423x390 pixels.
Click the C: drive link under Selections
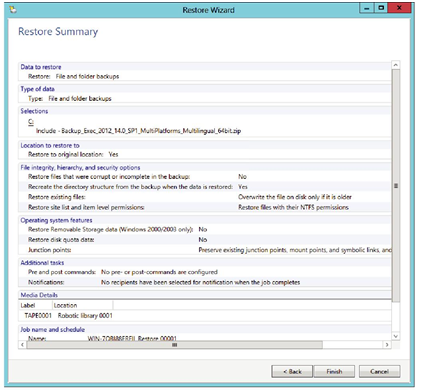31,122
